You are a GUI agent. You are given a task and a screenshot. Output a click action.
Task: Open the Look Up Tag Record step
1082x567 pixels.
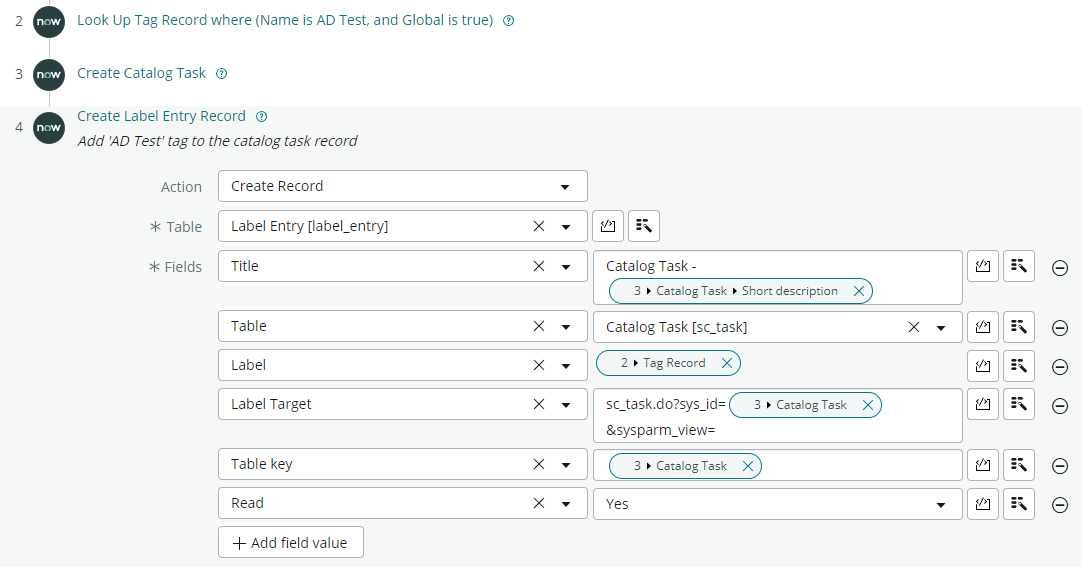(285, 20)
